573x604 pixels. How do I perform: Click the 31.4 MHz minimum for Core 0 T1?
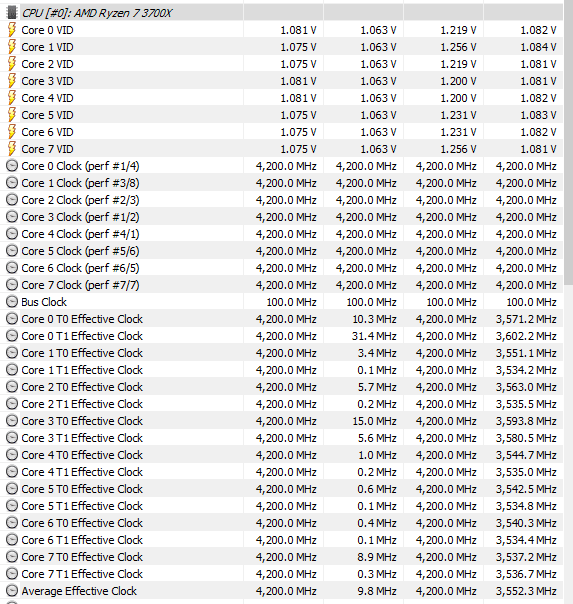374,336
